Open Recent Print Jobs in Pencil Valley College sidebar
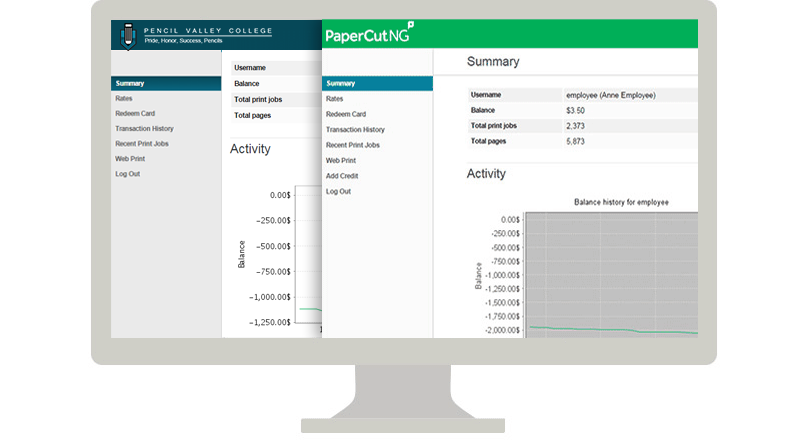 click(142, 144)
